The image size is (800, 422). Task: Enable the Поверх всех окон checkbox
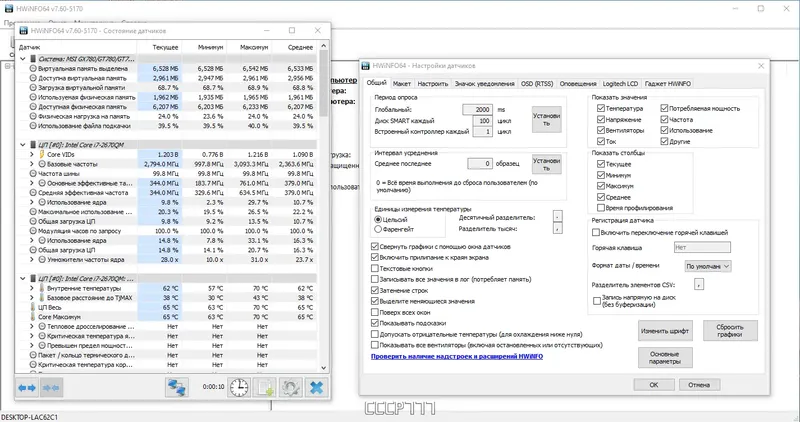(x=375, y=312)
